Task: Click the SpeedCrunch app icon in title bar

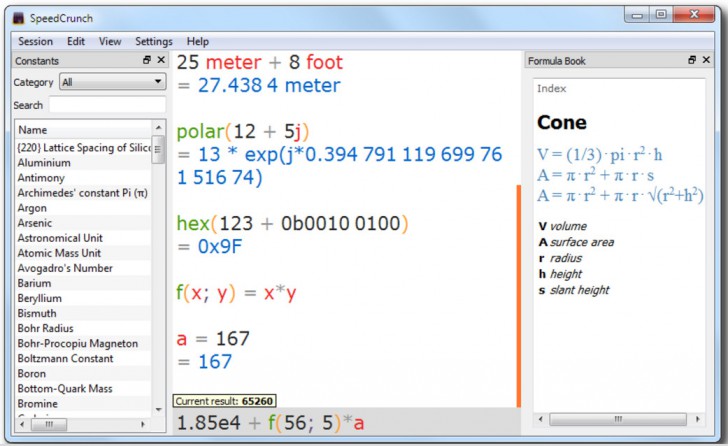Action: 19,18
